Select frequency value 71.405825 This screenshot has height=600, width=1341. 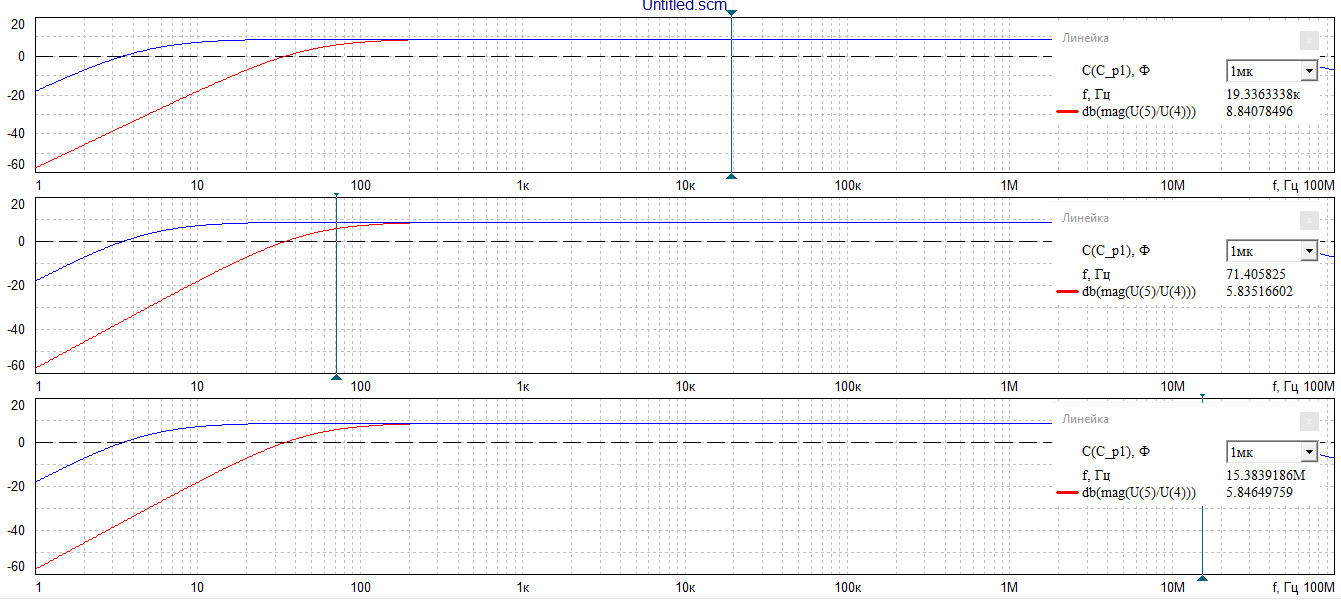point(1255,274)
